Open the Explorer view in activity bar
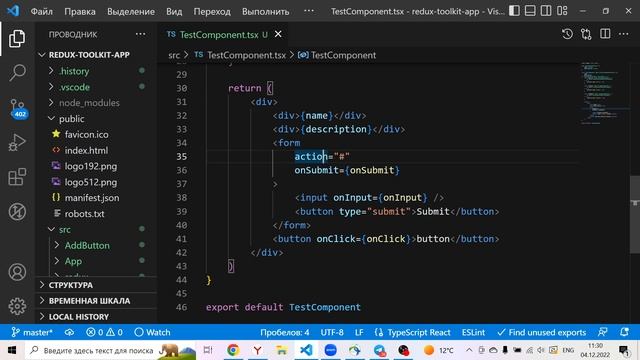The image size is (640, 360). [17, 39]
